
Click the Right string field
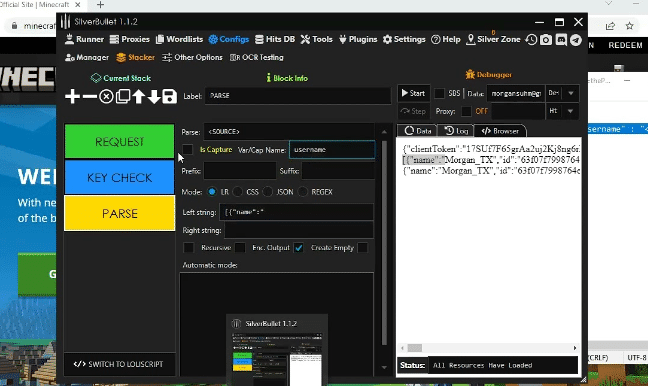click(299, 230)
